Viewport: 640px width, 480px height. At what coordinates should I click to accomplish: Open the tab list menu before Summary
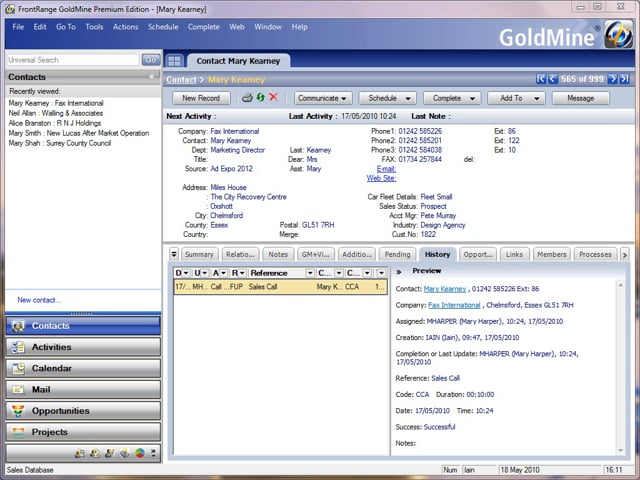click(x=174, y=254)
